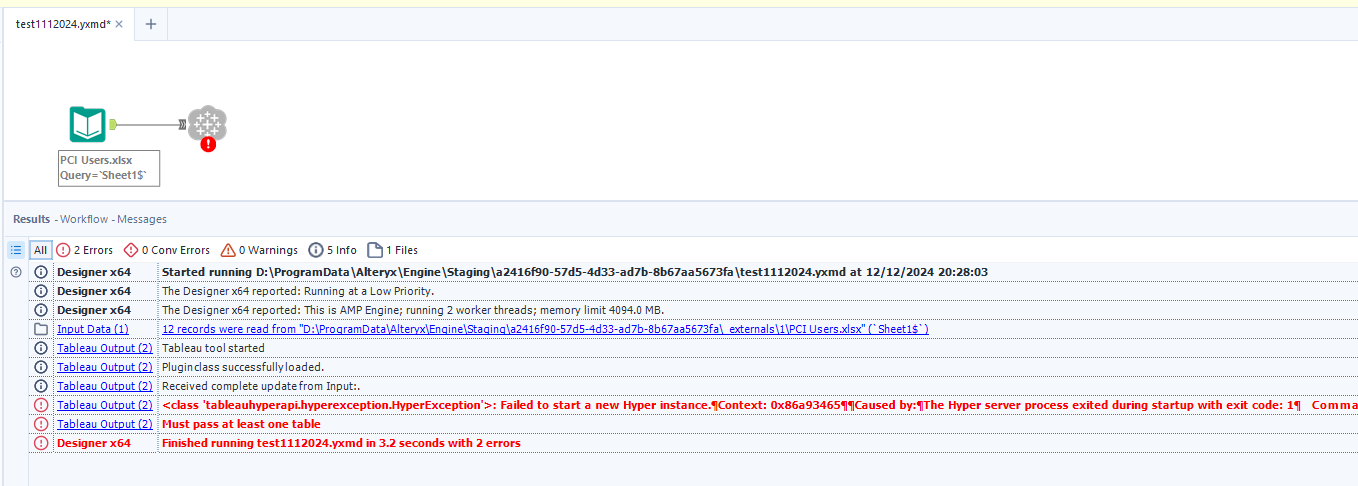1358x486 pixels.
Task: Click the help question mark icon in Results
Action: [x=15, y=272]
